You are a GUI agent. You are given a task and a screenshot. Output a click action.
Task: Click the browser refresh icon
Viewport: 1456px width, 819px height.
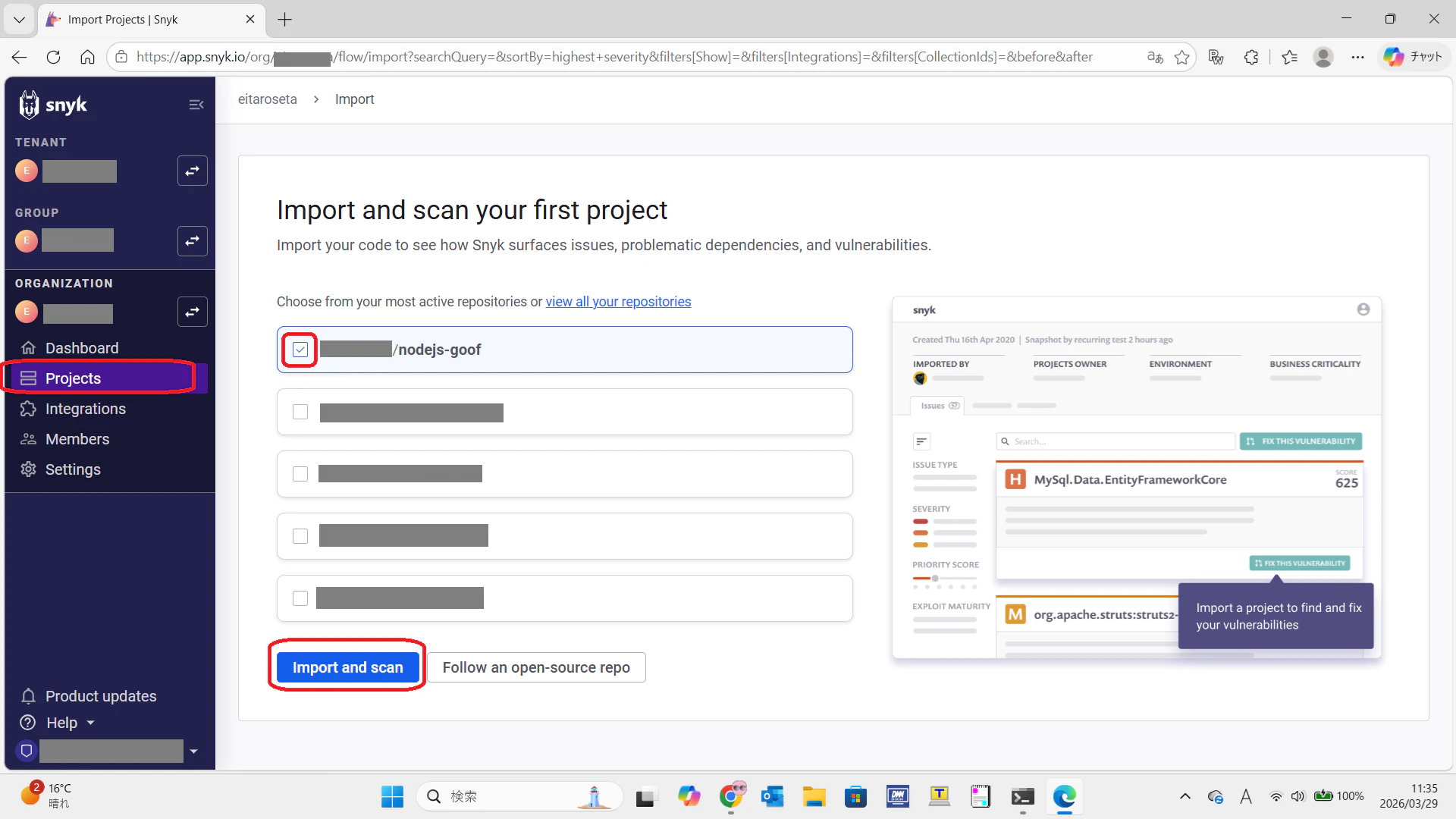[53, 57]
